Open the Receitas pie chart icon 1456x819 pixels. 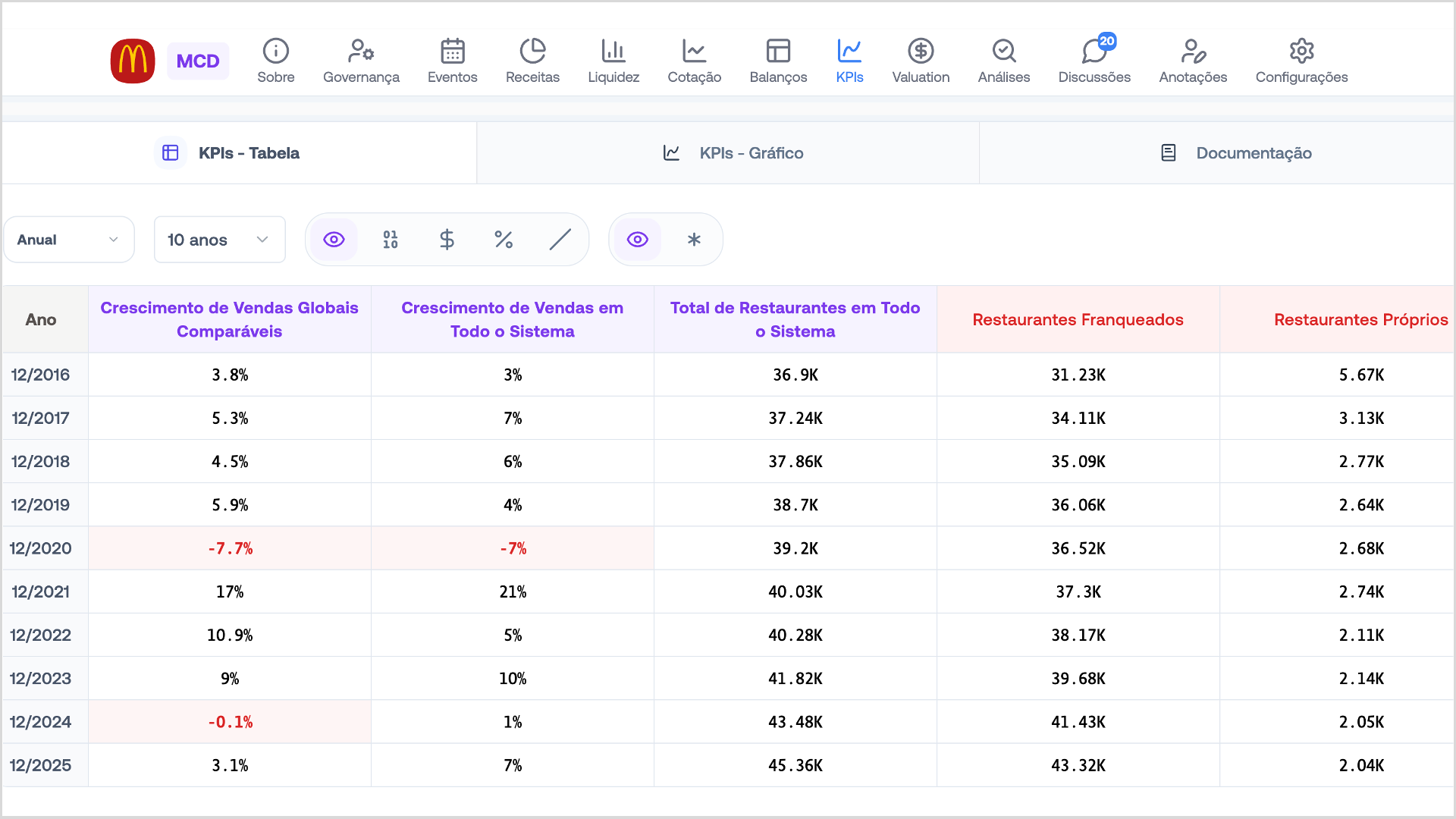[532, 52]
